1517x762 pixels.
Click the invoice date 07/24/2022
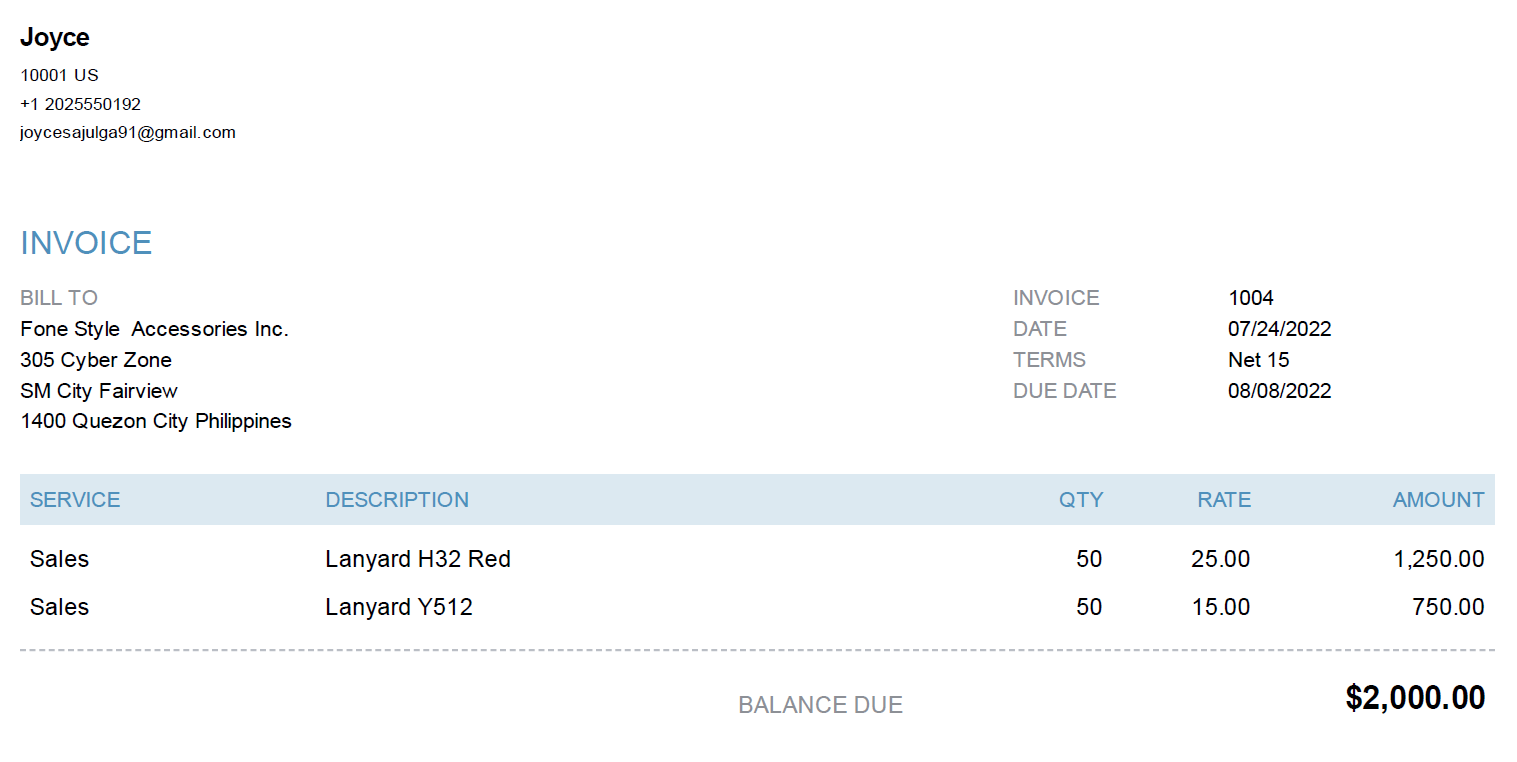click(1280, 329)
